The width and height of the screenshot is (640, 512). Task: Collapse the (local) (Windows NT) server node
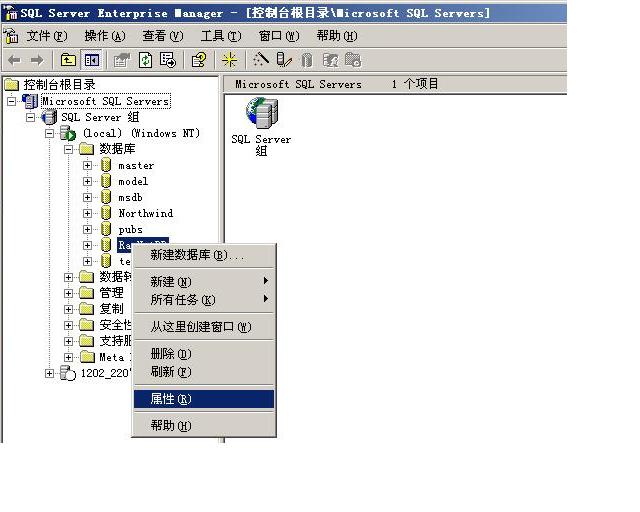coord(49,134)
